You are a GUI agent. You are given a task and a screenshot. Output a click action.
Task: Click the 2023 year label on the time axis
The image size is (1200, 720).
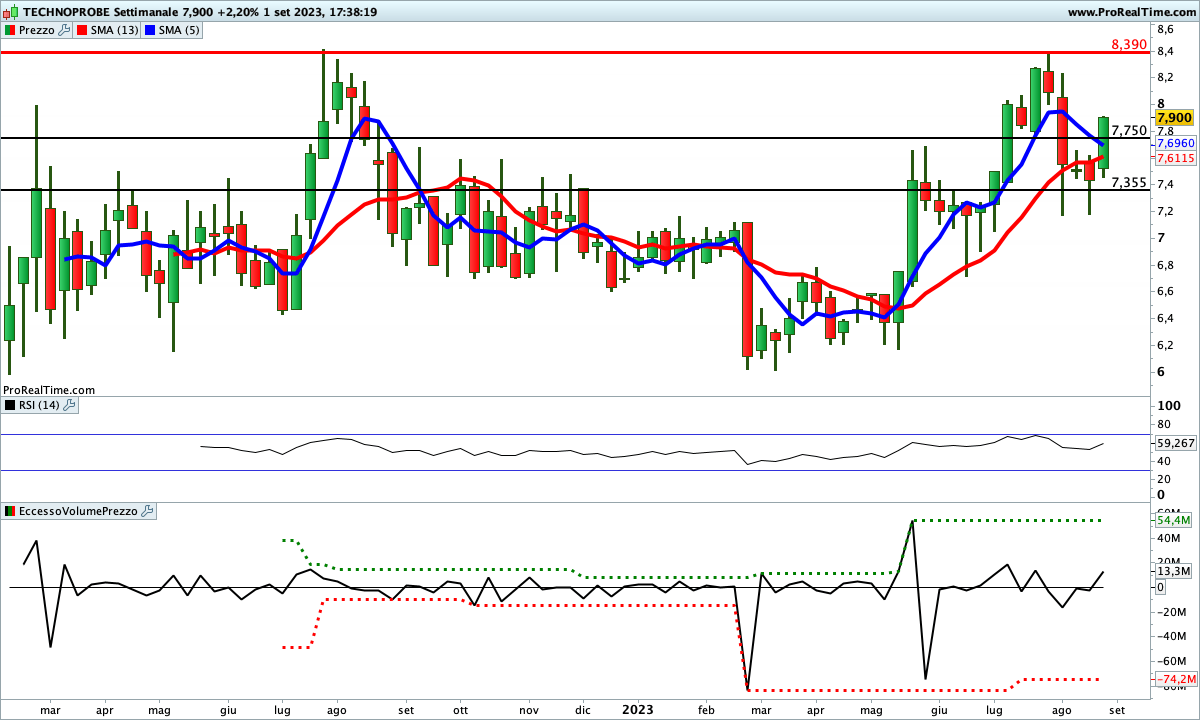pyautogui.click(x=637, y=709)
